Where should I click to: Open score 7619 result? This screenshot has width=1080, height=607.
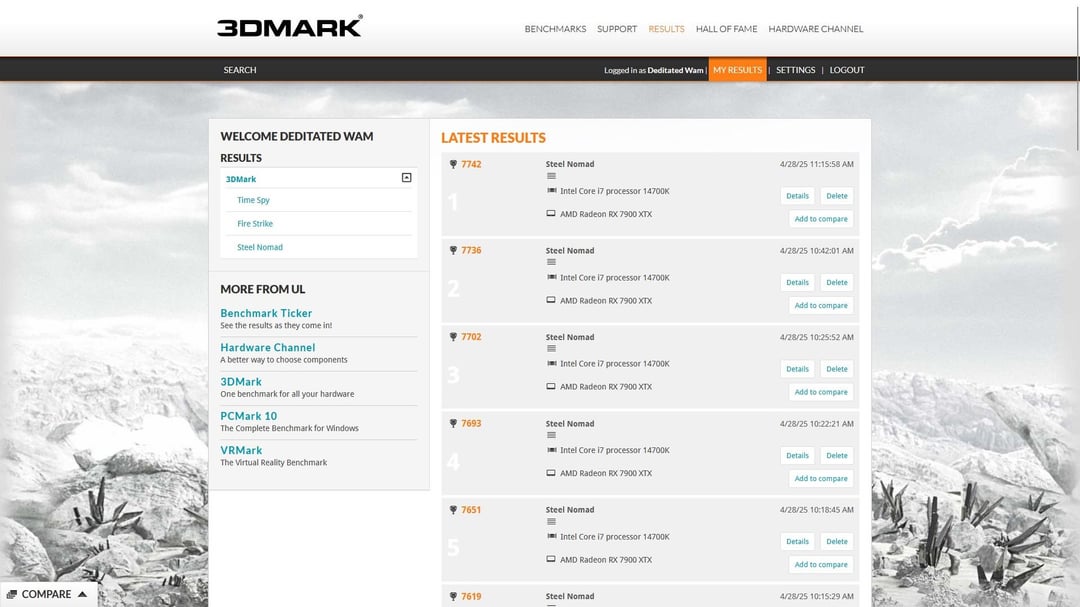[471, 596]
